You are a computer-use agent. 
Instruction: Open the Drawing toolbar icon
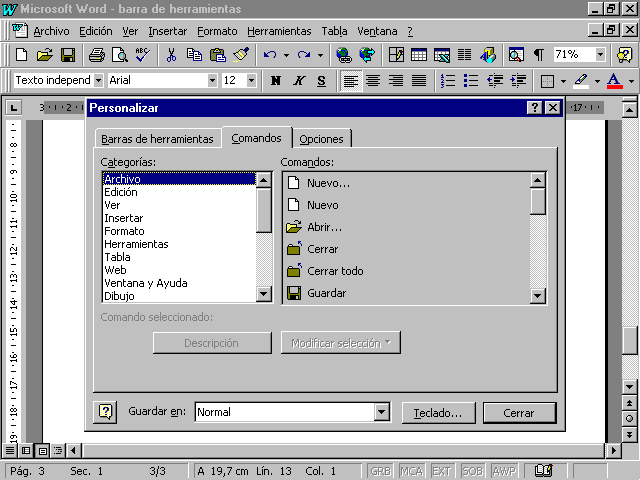click(488, 55)
